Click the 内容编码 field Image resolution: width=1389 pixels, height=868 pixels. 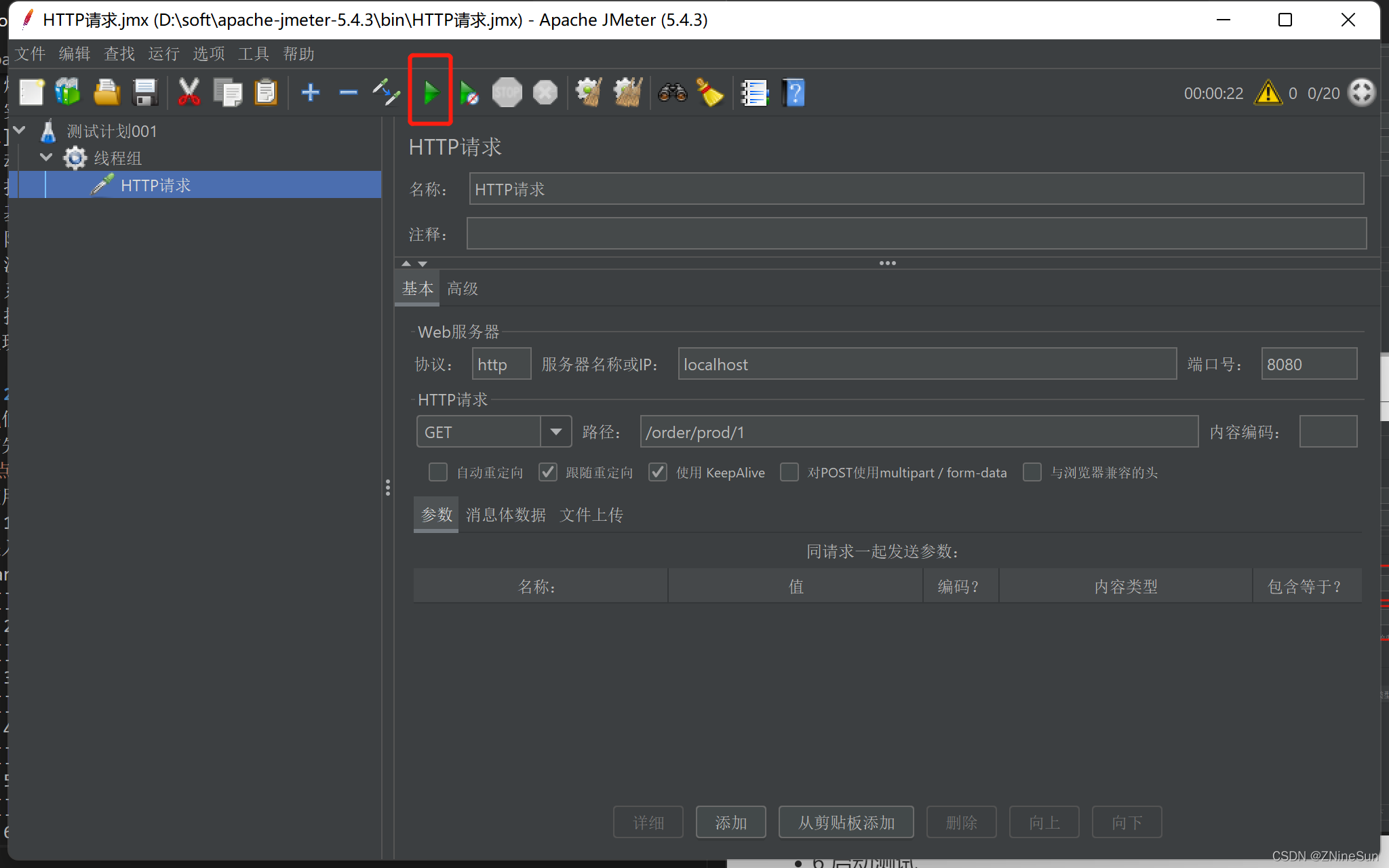tap(1328, 432)
